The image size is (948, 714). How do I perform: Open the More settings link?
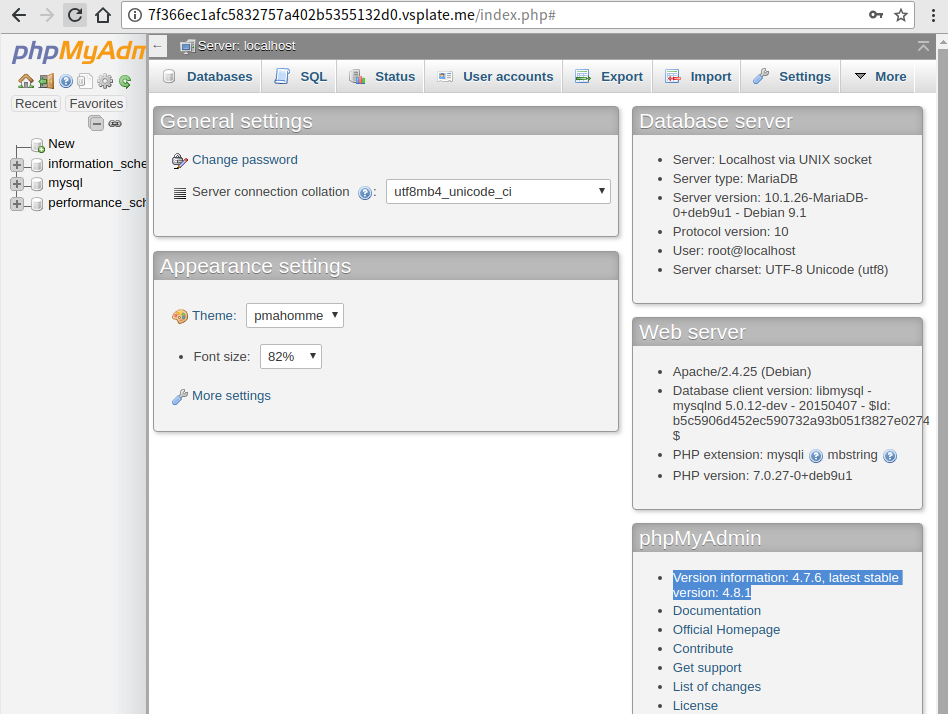232,396
